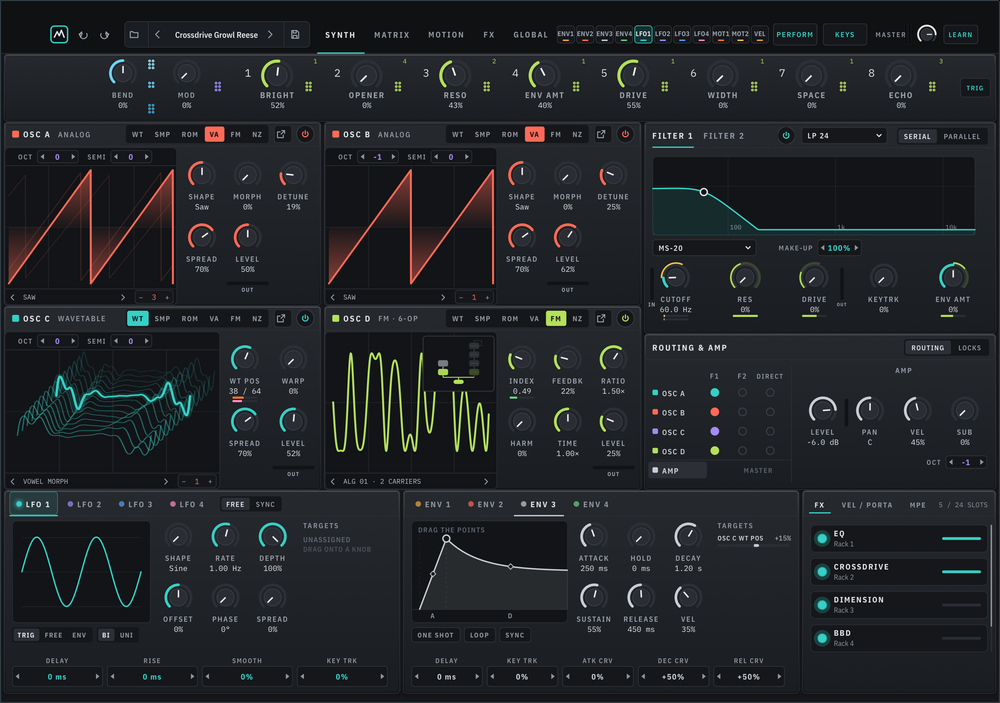Click the MASTER volume knob
Screen dimensions: 1000x703
(926, 34)
